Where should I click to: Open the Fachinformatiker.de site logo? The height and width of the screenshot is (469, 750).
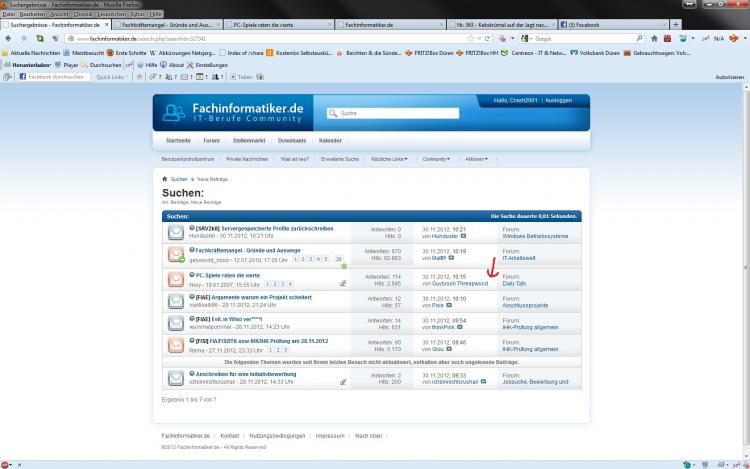[x=233, y=112]
